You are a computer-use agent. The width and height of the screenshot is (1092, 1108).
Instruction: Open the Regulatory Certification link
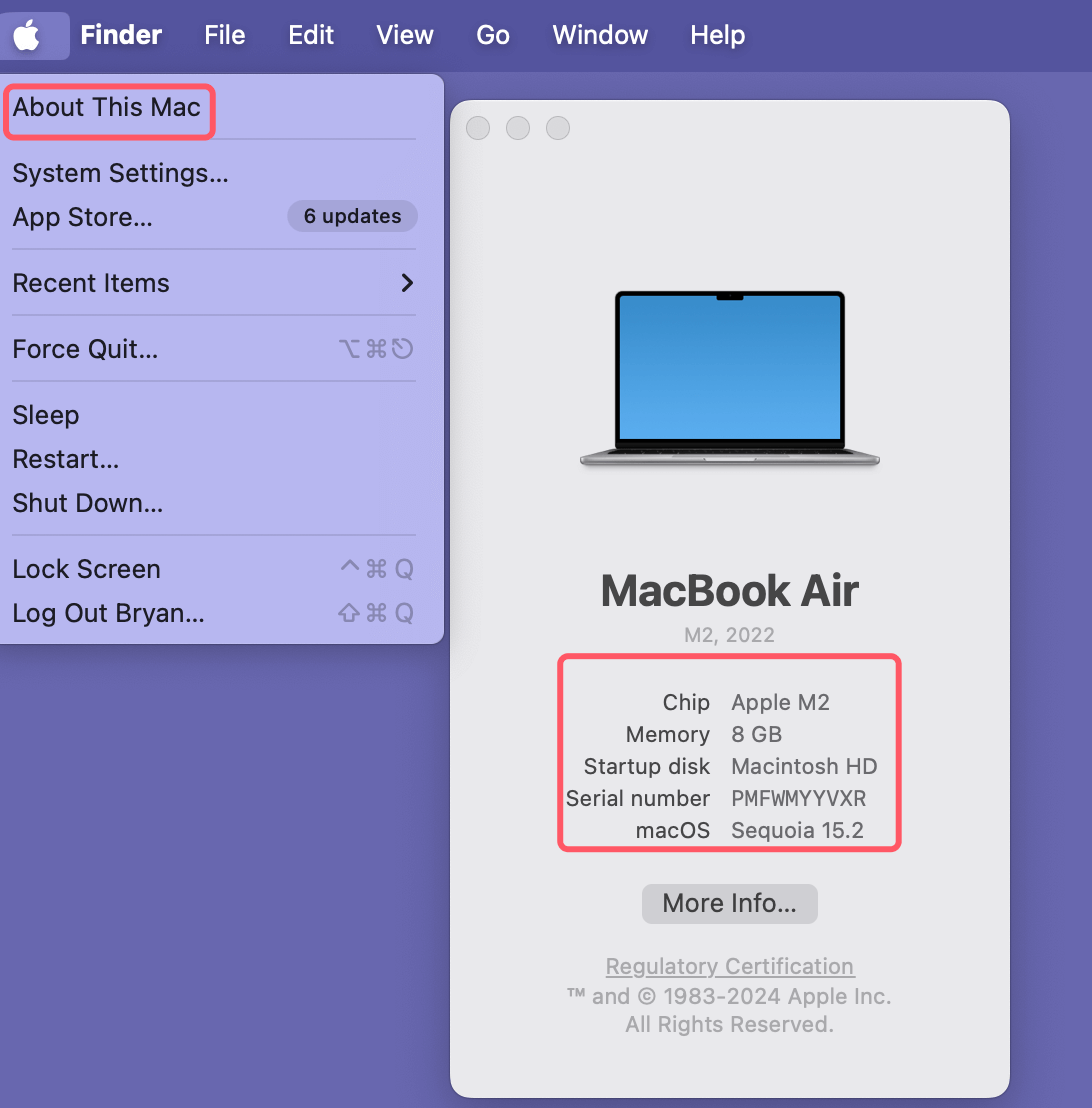pos(729,966)
